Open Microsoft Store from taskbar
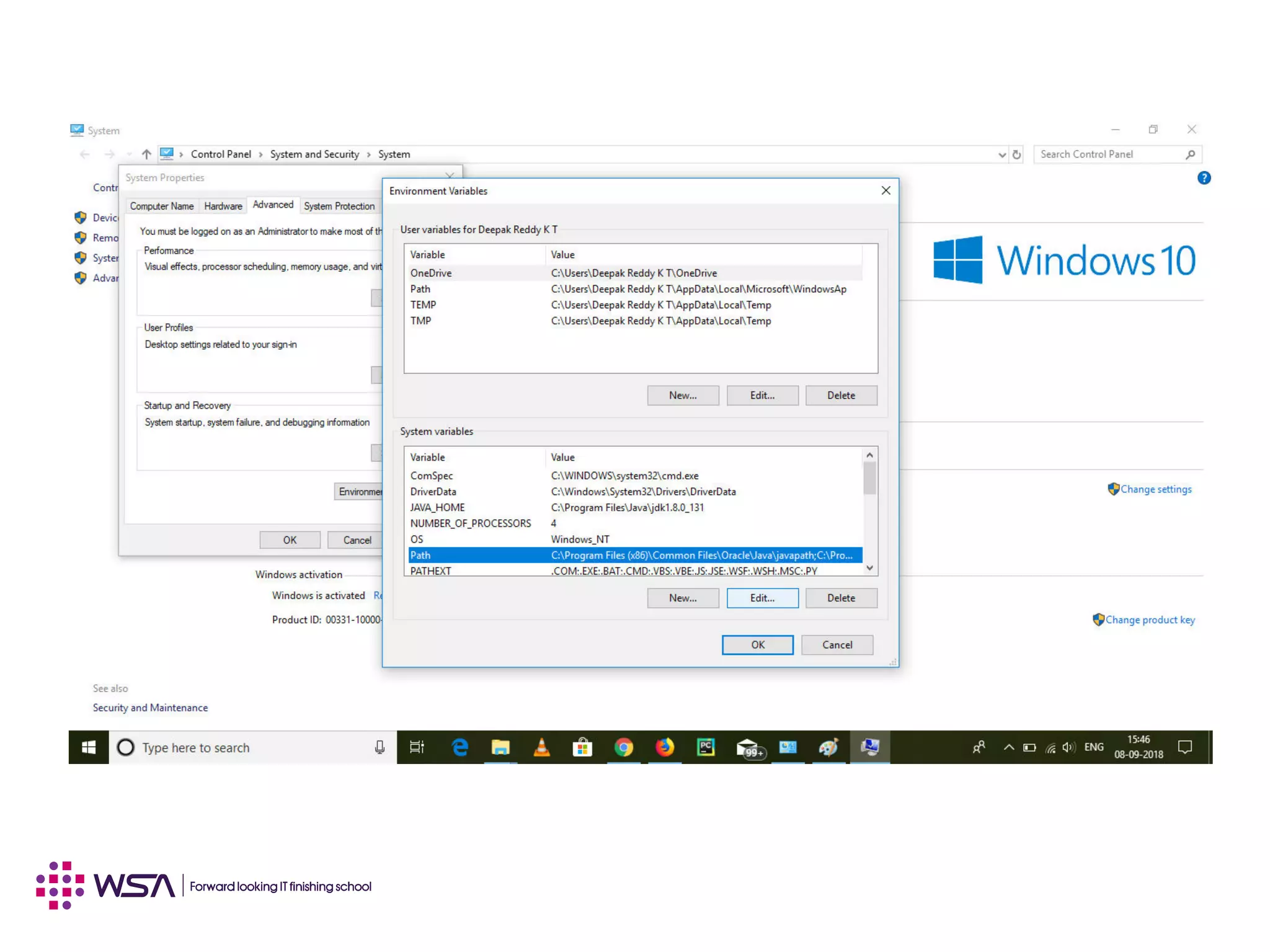This screenshot has width=1270, height=952. [582, 747]
